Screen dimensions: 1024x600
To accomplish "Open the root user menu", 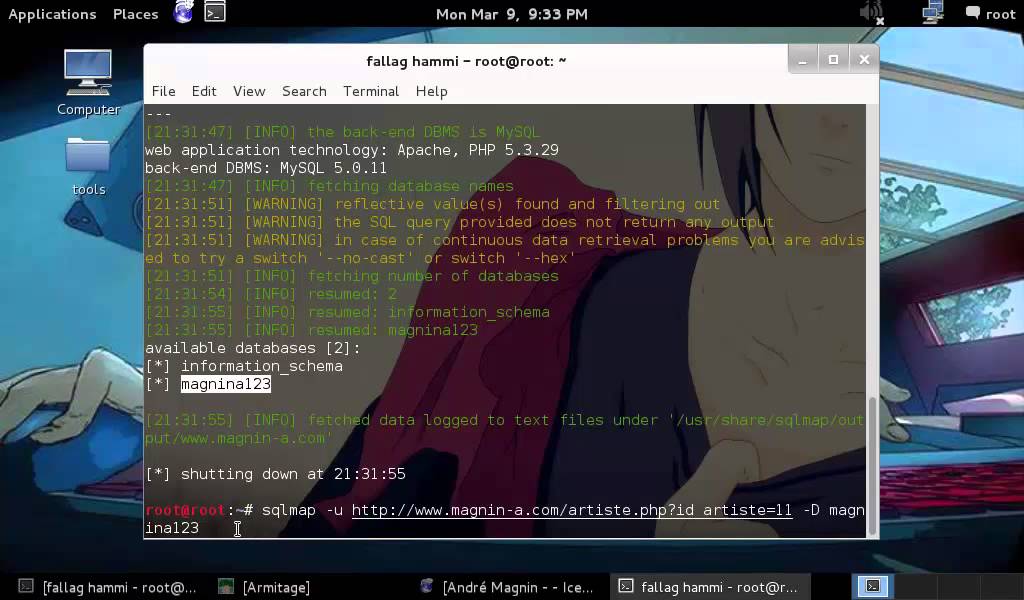I will (990, 14).
